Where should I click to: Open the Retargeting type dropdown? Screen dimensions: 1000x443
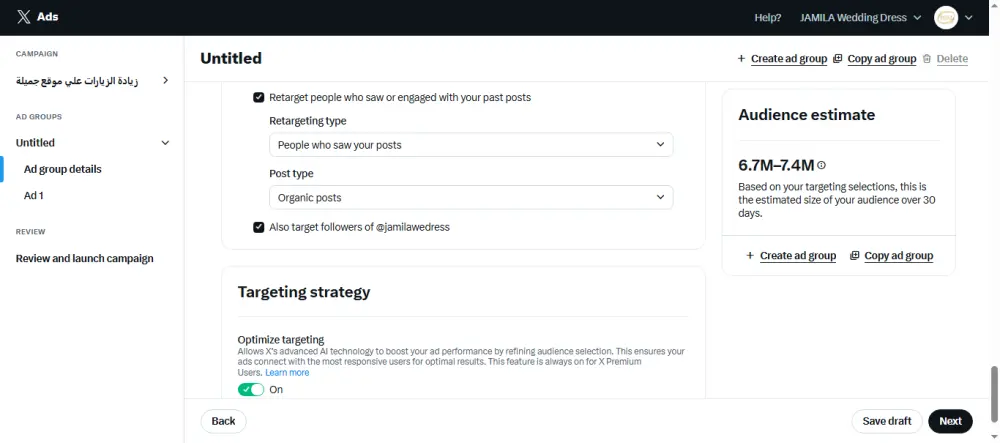pyautogui.click(x=471, y=145)
